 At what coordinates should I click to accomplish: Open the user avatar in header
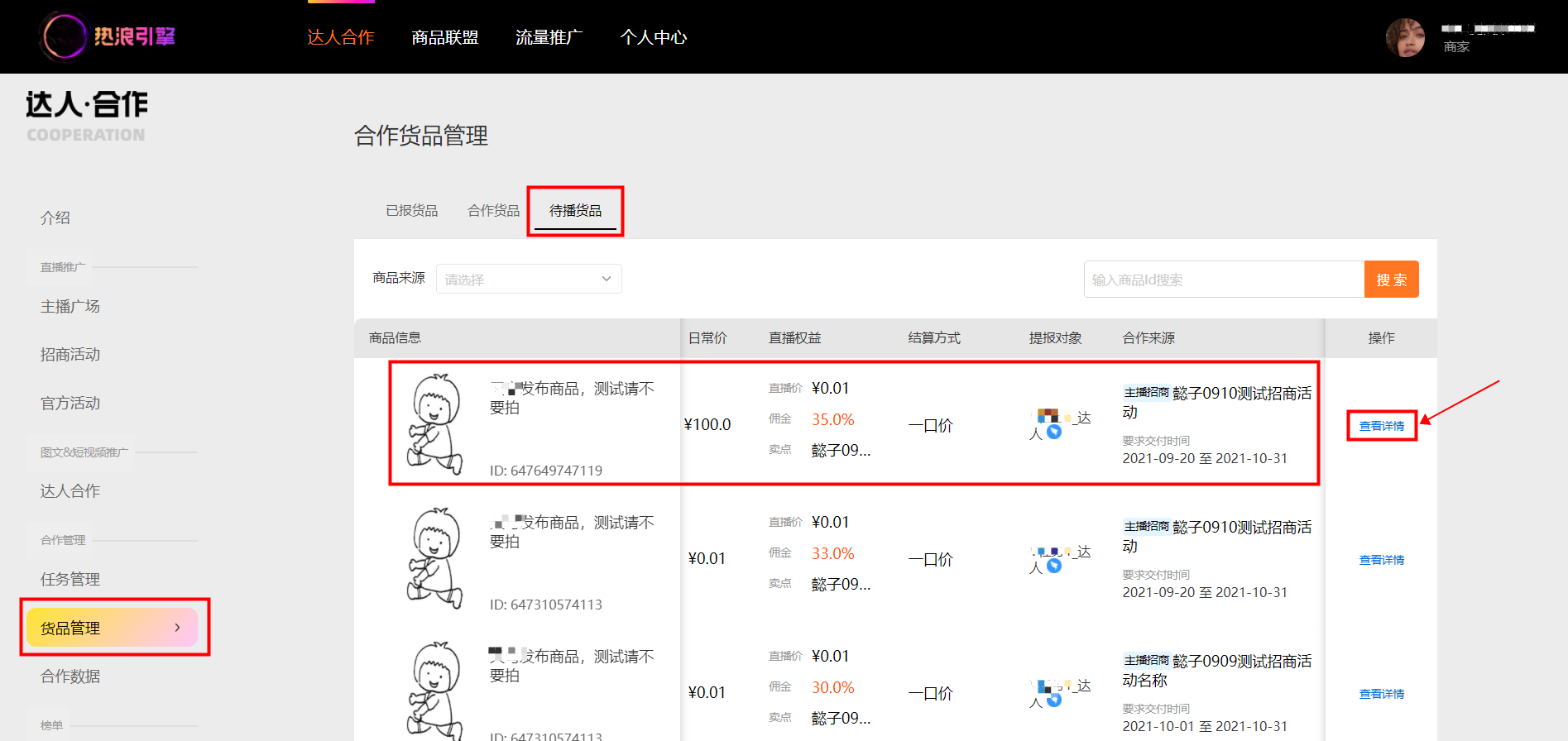tap(1405, 37)
